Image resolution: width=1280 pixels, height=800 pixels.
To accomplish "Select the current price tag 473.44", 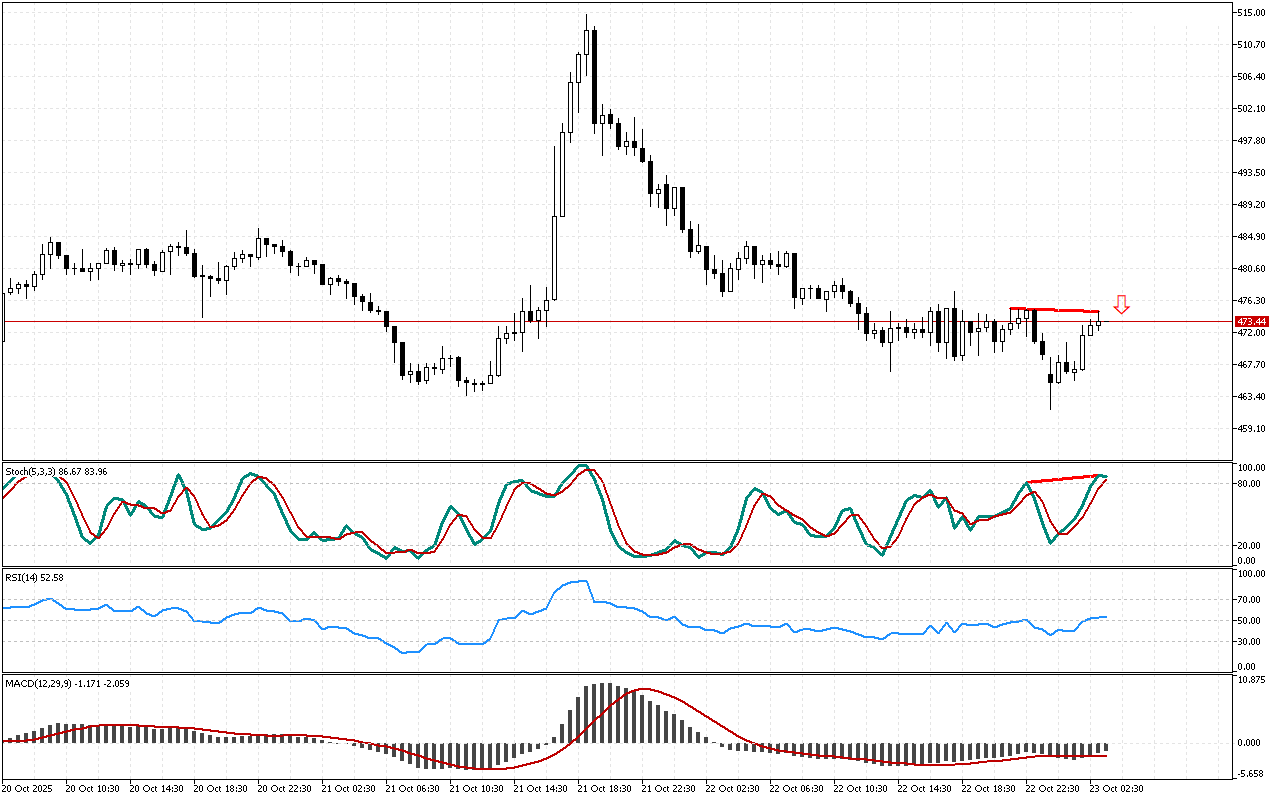I will (x=1252, y=322).
